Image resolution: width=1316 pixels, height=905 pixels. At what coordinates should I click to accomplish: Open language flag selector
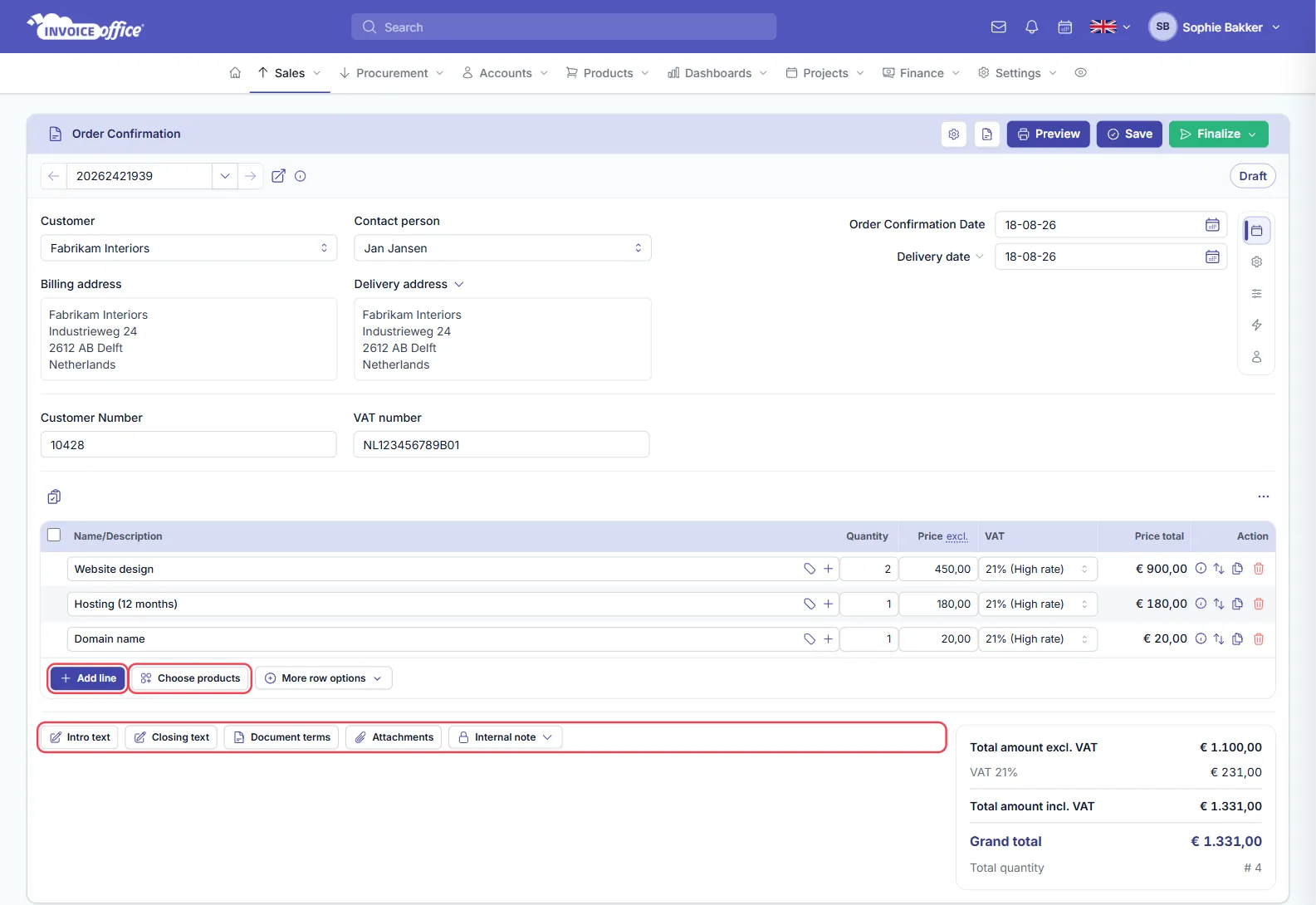1110,27
